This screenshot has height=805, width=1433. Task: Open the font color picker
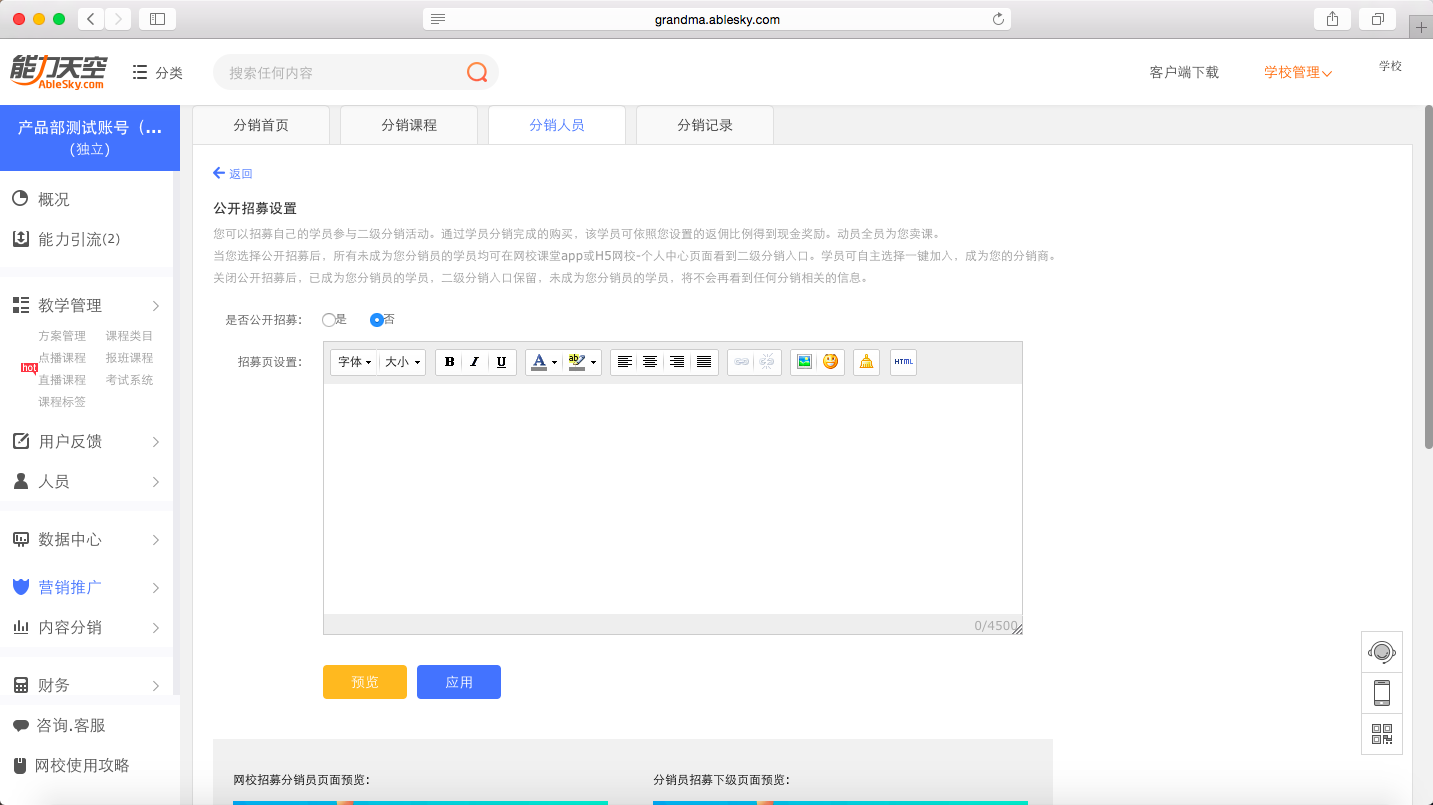click(544, 362)
